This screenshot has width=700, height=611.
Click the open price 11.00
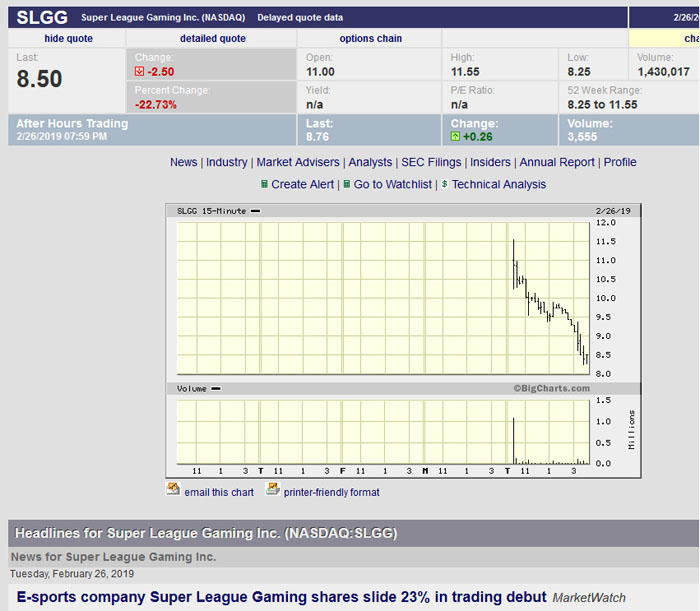320,72
